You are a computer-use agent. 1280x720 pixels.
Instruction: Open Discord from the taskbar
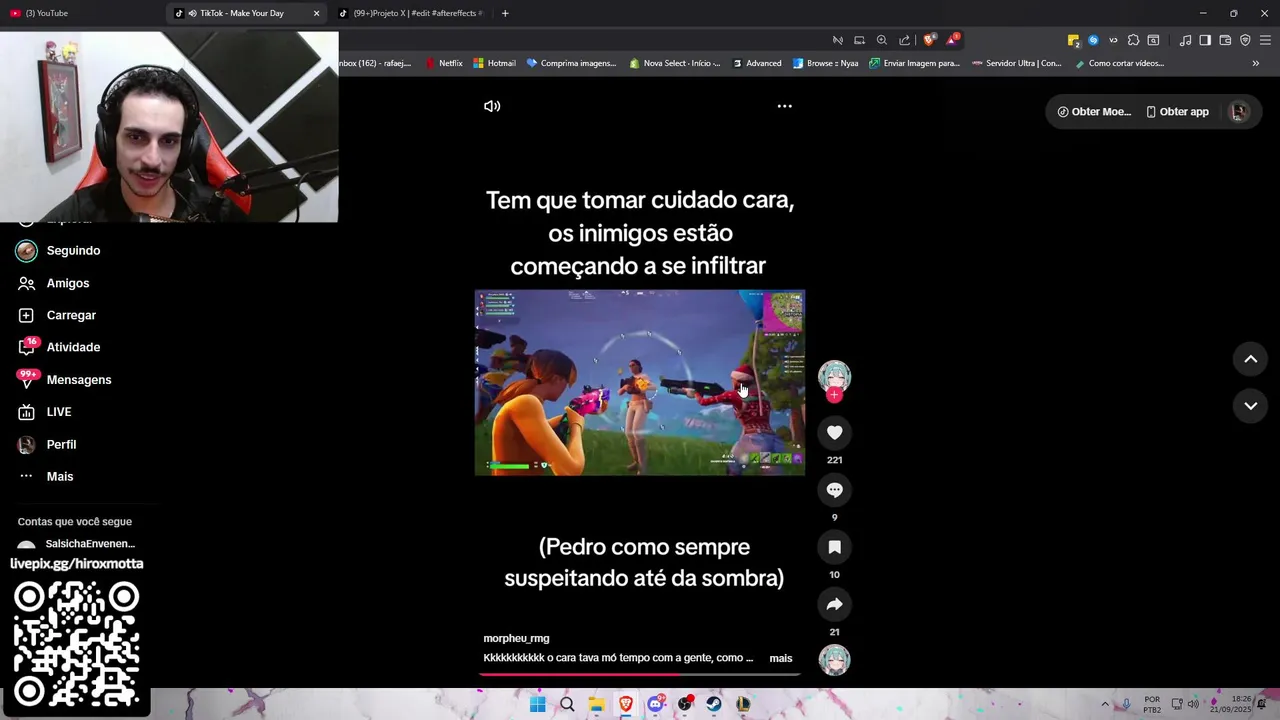(655, 704)
